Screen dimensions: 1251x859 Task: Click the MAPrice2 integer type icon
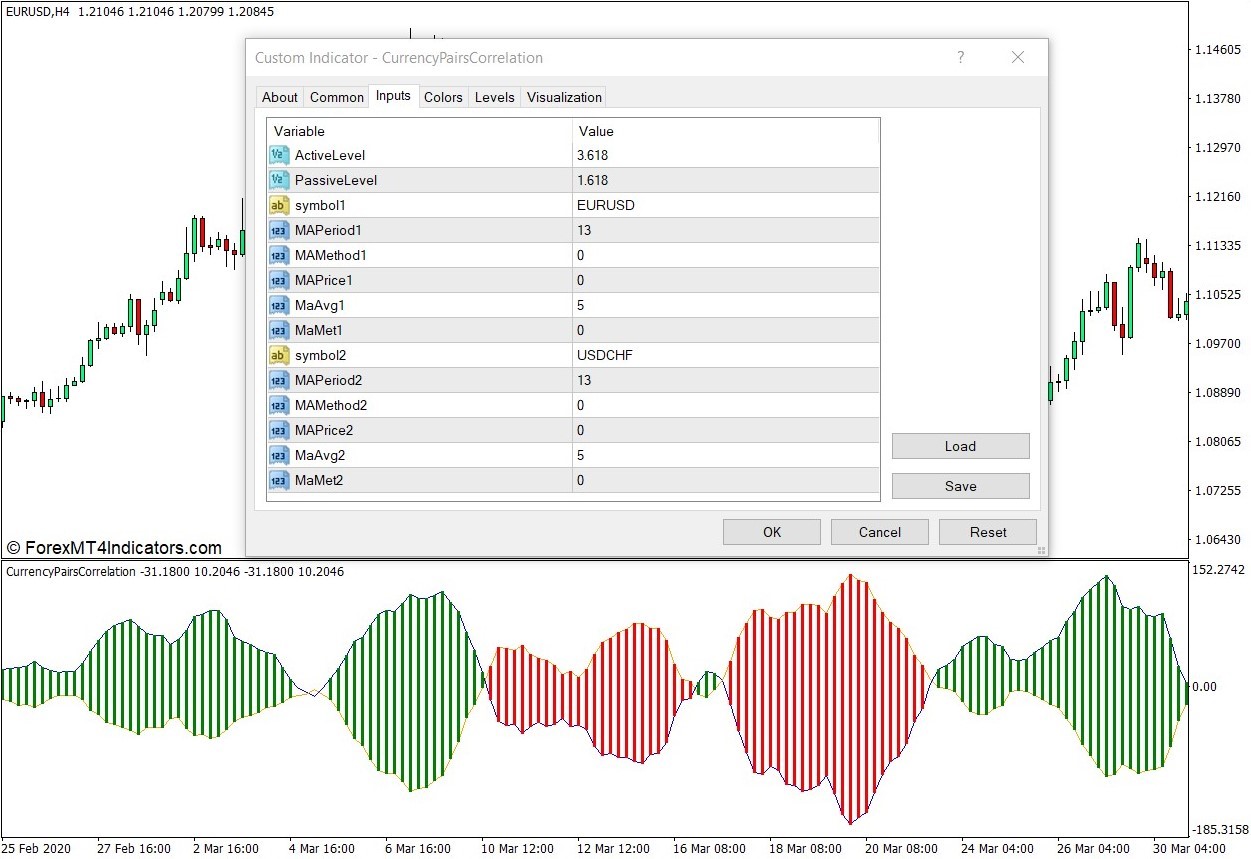(x=279, y=430)
